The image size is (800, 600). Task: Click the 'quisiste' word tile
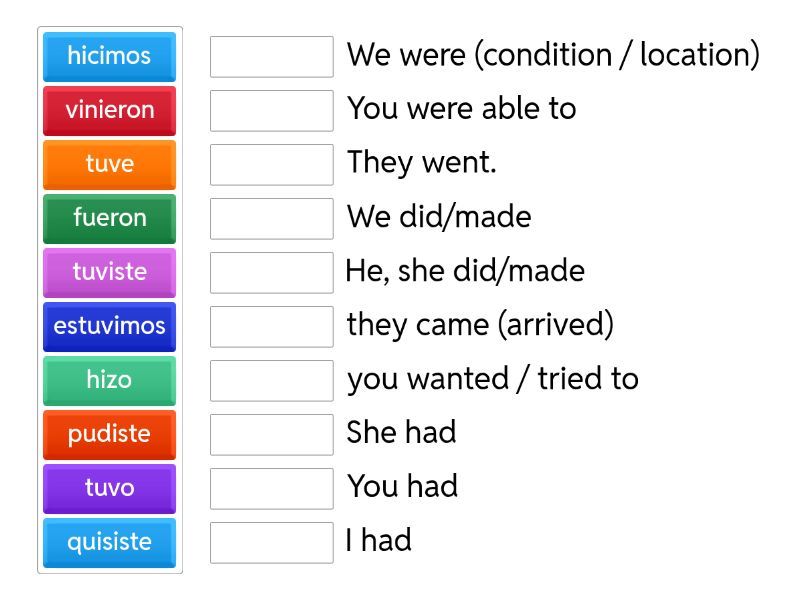click(109, 542)
